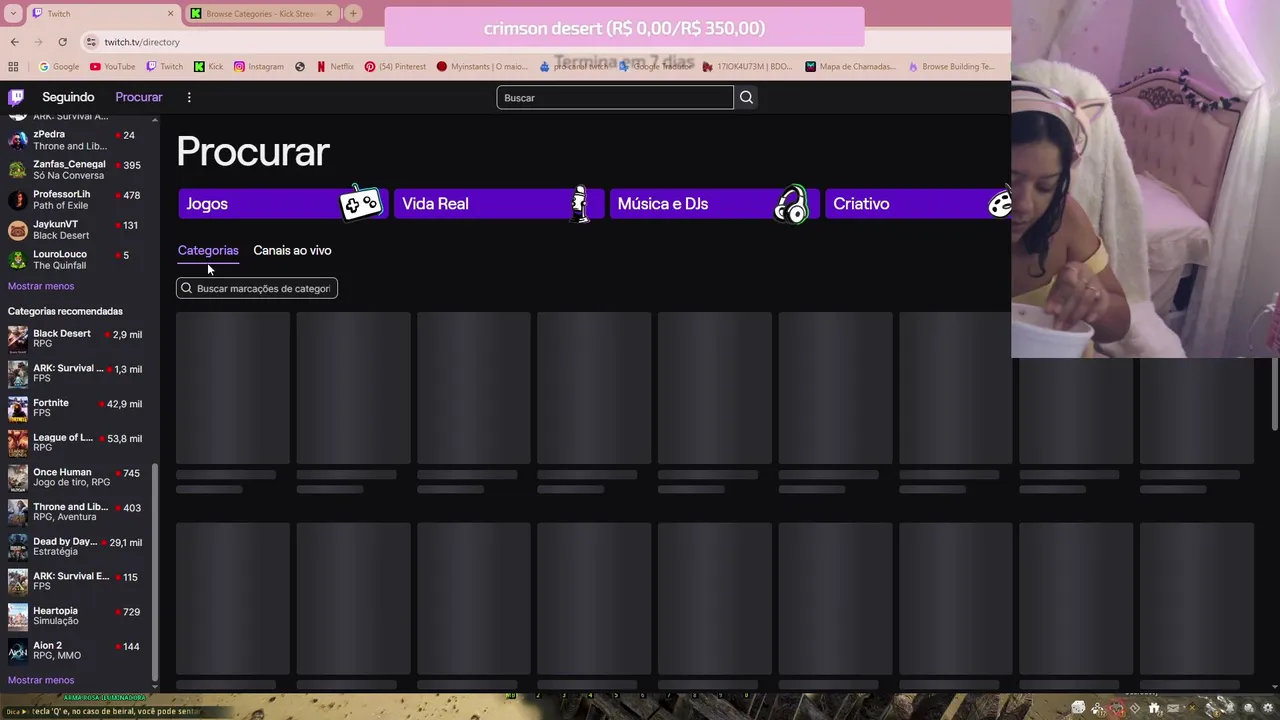1280x720 pixels.
Task: Click the game settings gear icon
Action: point(1268,708)
